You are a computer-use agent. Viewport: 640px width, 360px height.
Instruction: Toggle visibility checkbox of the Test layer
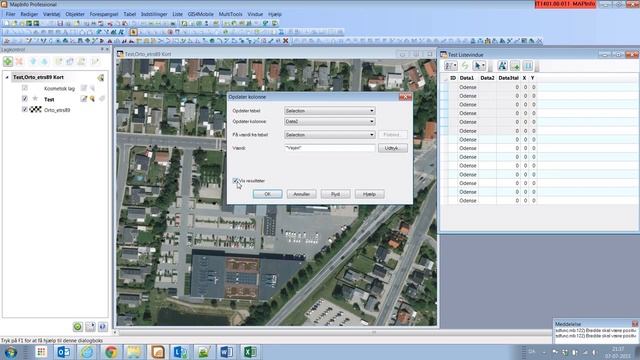pos(25,99)
